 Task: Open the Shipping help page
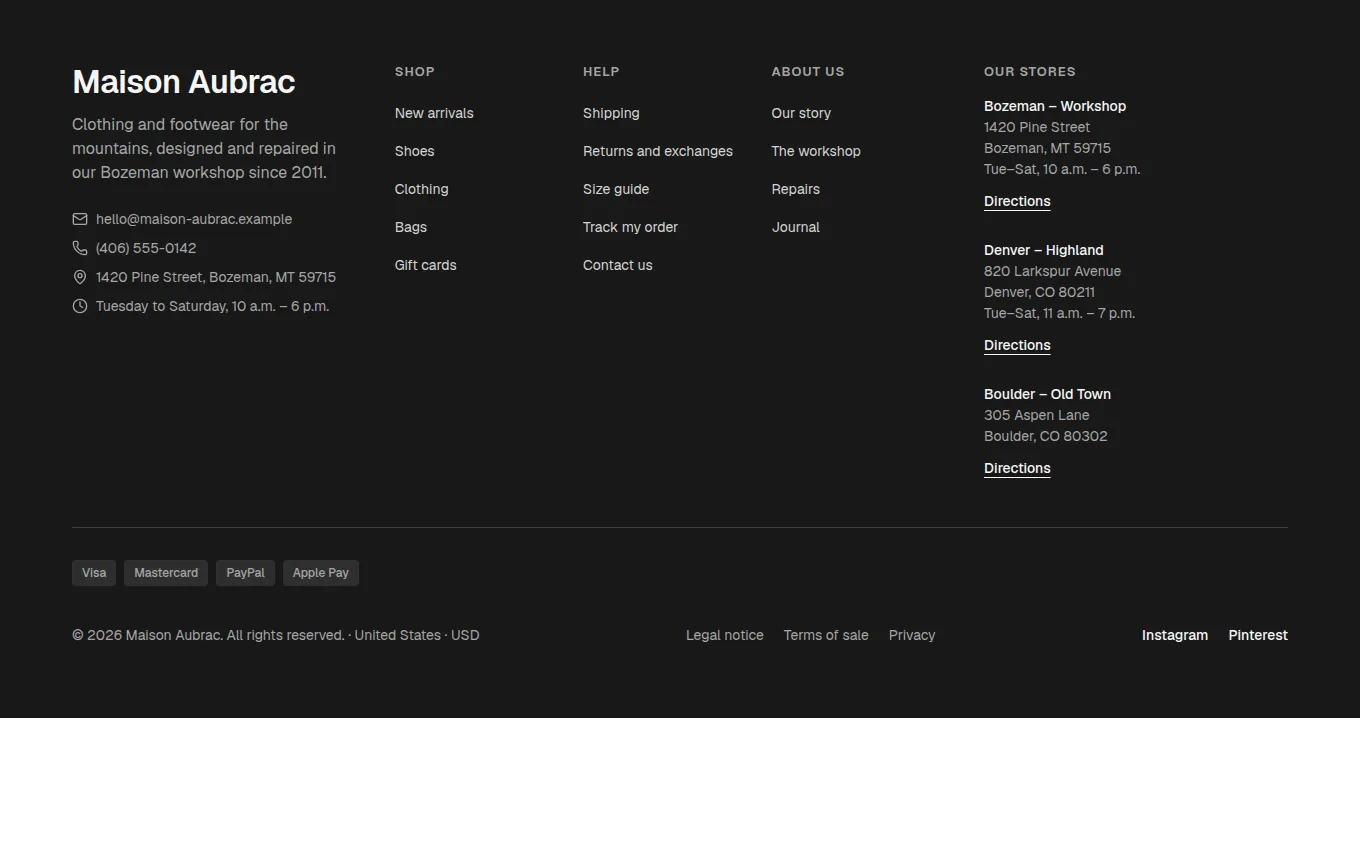pyautogui.click(x=611, y=113)
